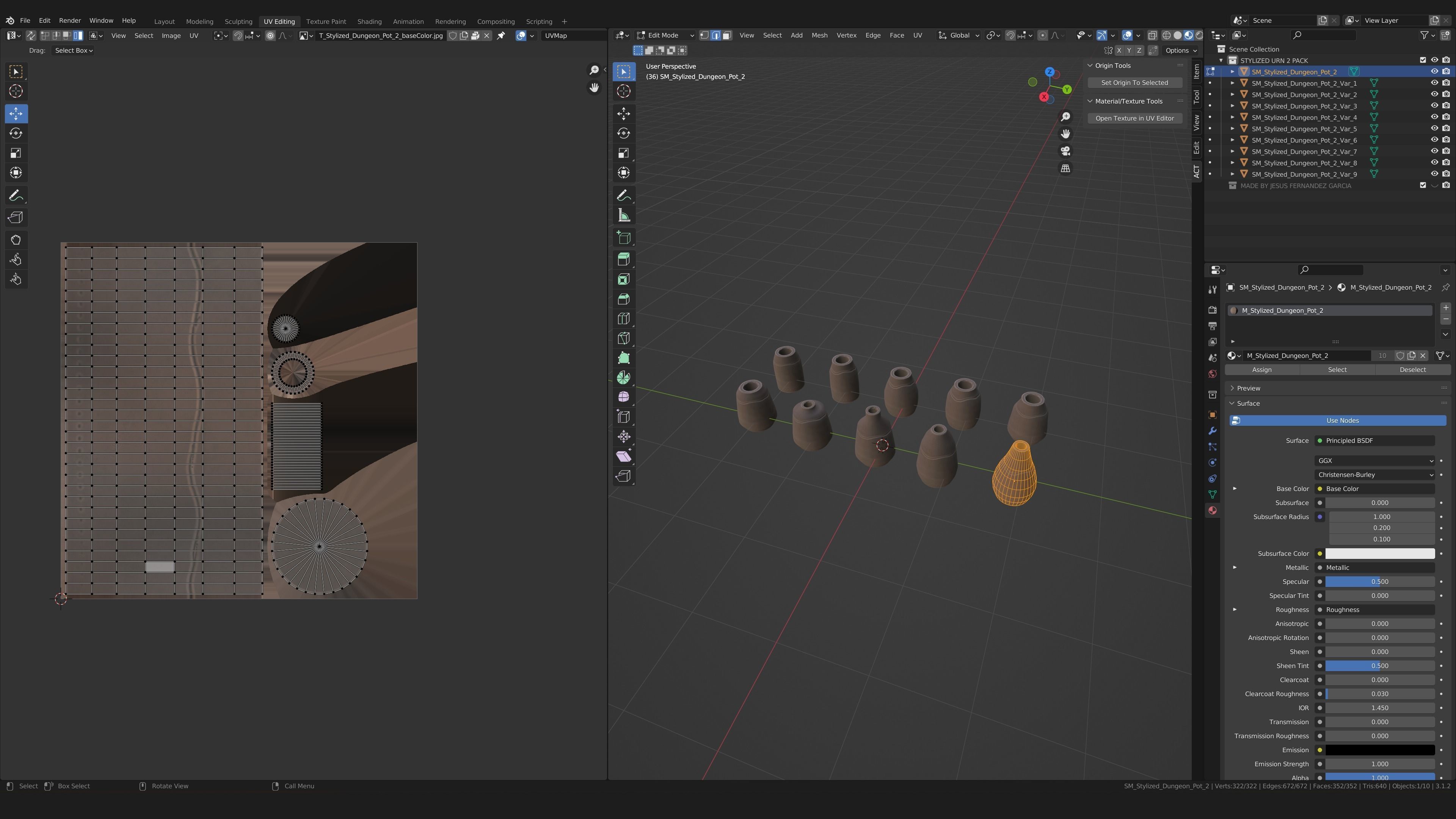Select the Shear tool

(x=623, y=456)
